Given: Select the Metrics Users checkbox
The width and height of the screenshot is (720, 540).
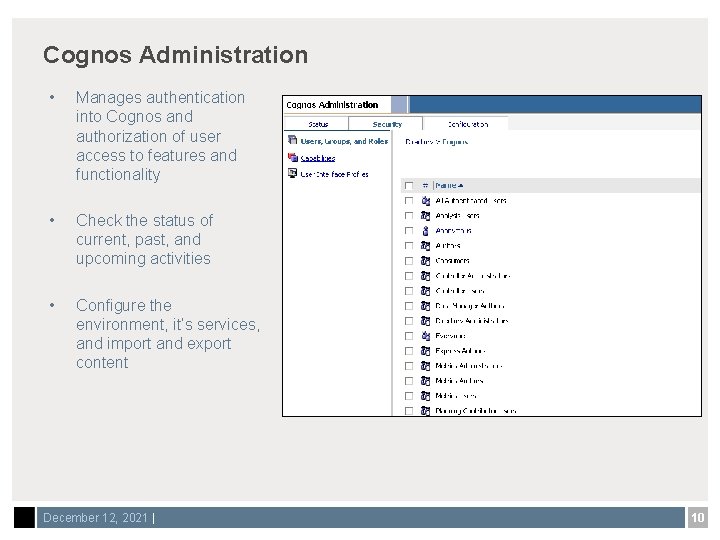Looking at the screenshot, I should [x=409, y=396].
